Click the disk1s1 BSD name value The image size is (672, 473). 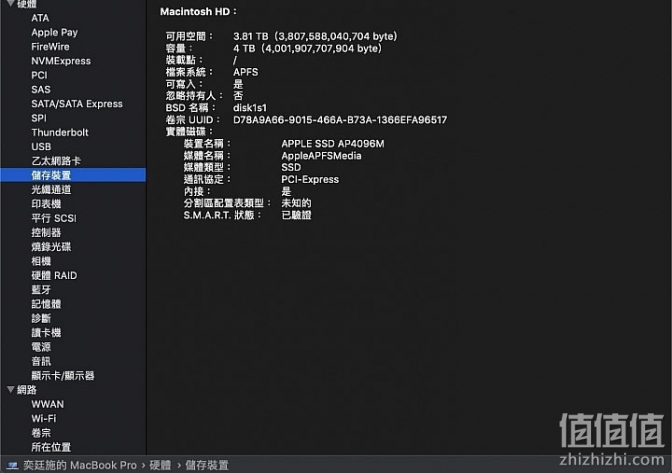250,108
